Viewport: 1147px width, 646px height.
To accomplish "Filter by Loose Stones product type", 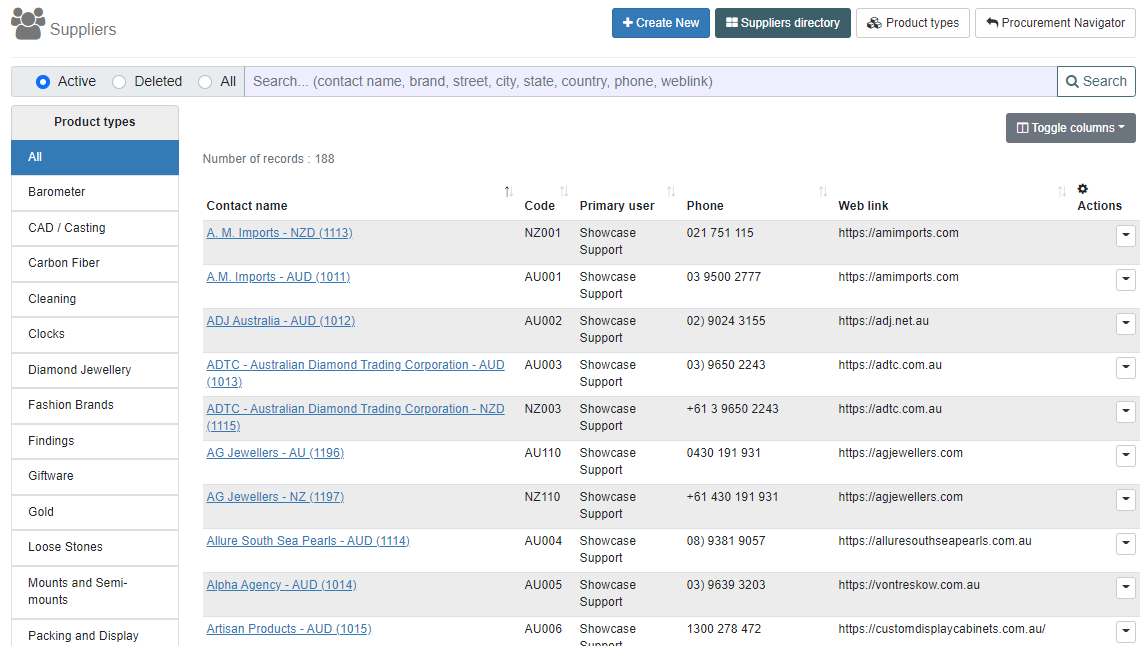I will (95, 547).
